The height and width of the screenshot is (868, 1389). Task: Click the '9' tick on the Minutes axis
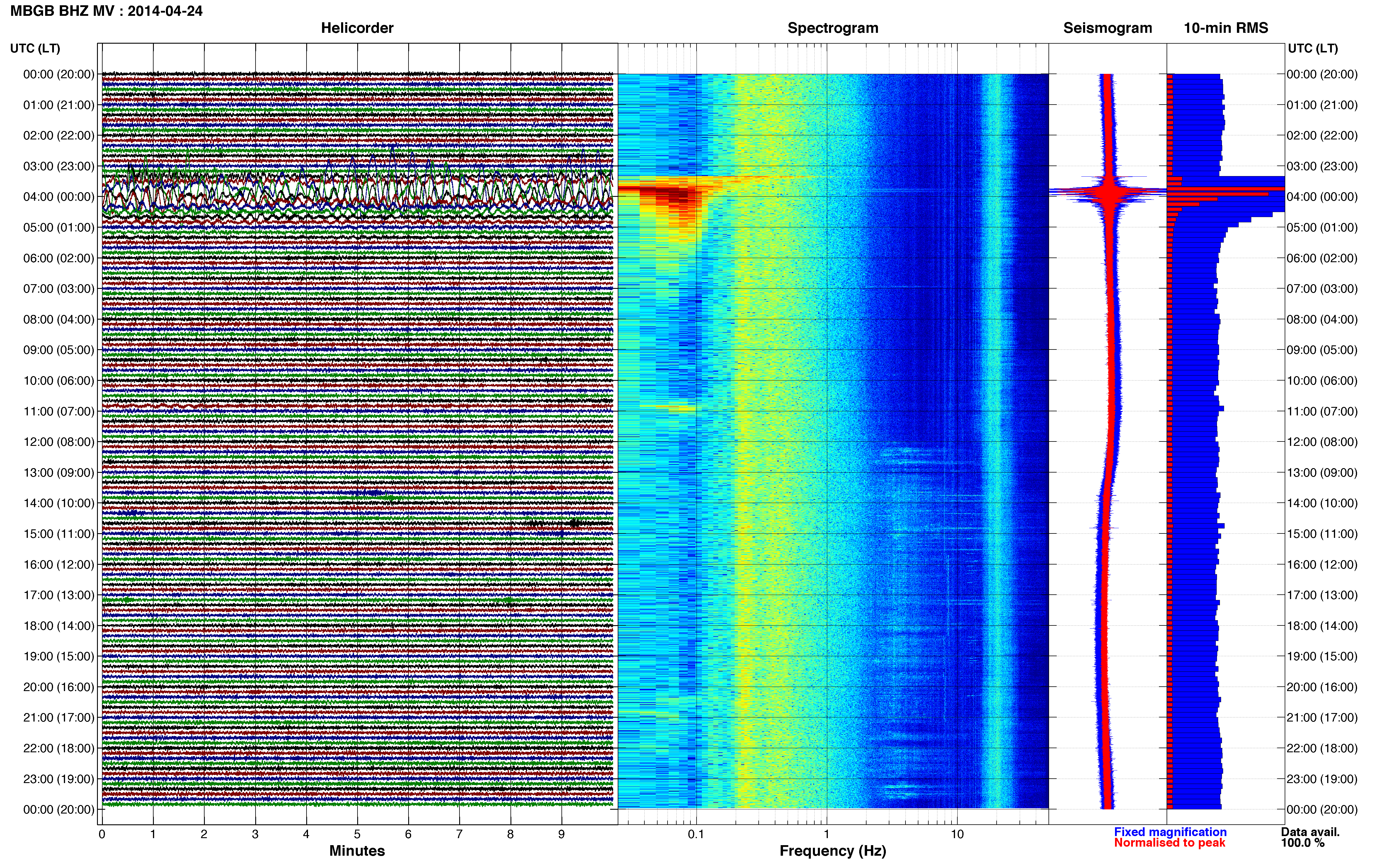pos(561,834)
